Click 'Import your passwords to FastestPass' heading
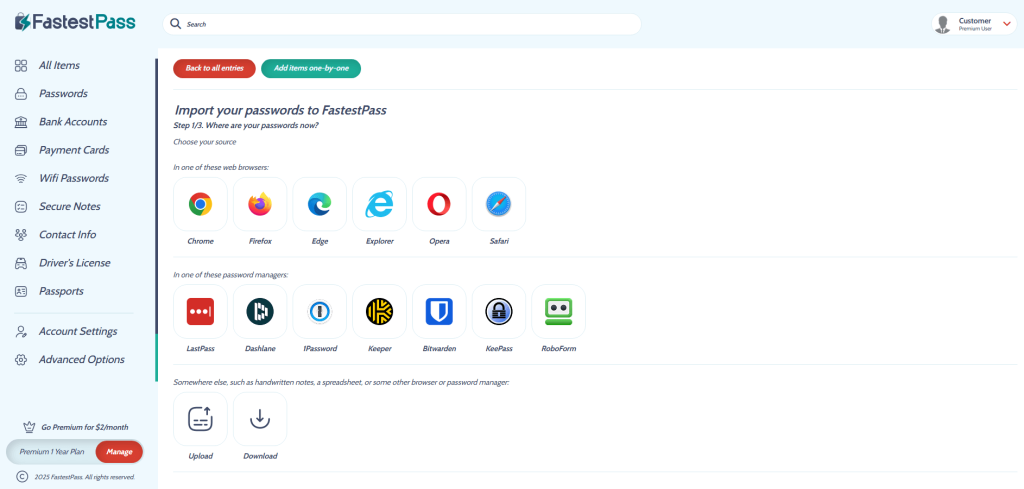Viewport: 1024px width, 489px height. pyautogui.click(x=281, y=110)
